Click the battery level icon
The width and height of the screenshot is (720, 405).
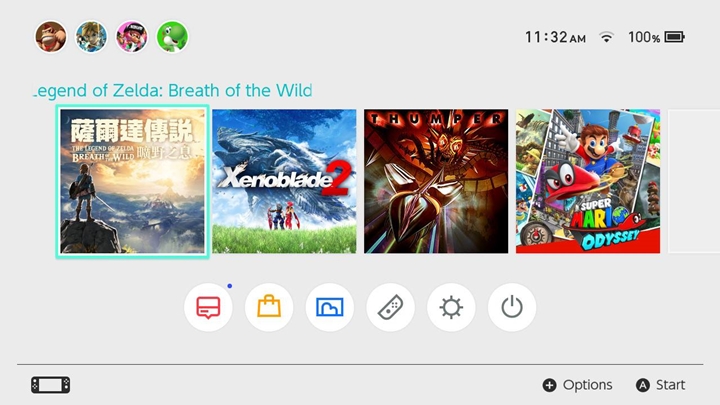675,37
